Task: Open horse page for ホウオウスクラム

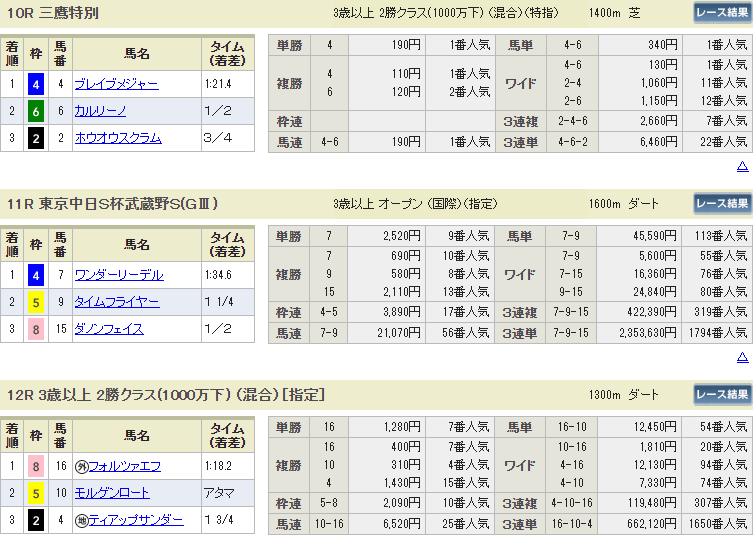Action: (118, 138)
